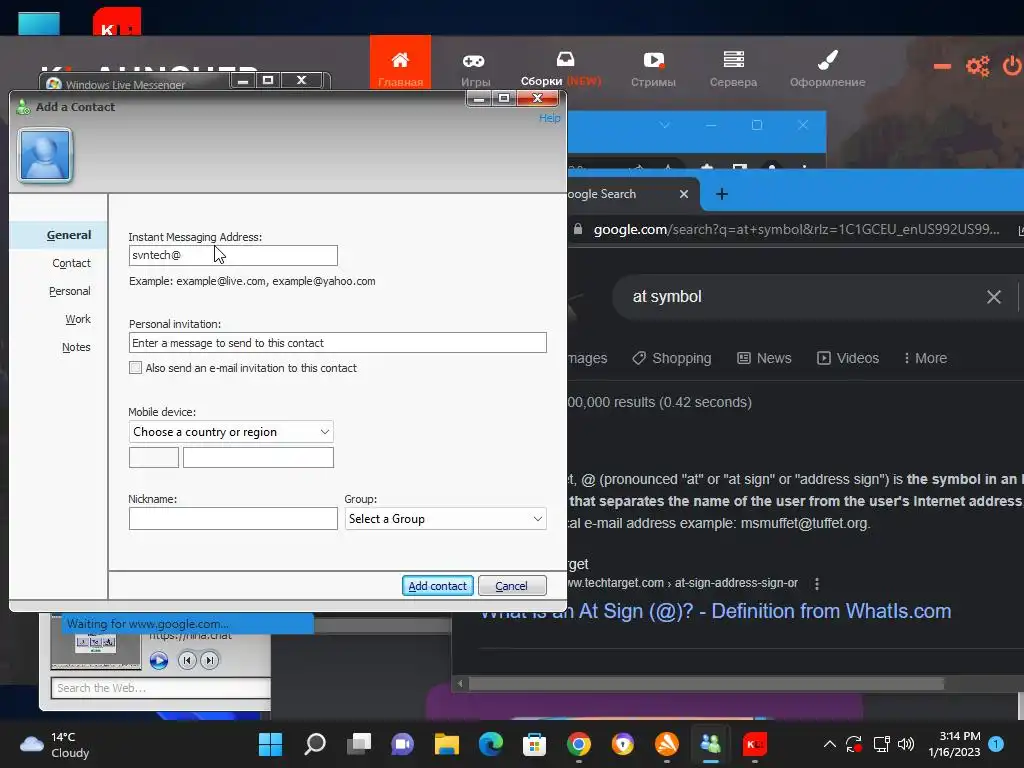The height and width of the screenshot is (768, 1024).
Task: Open the Windows Start menu
Action: click(270, 744)
